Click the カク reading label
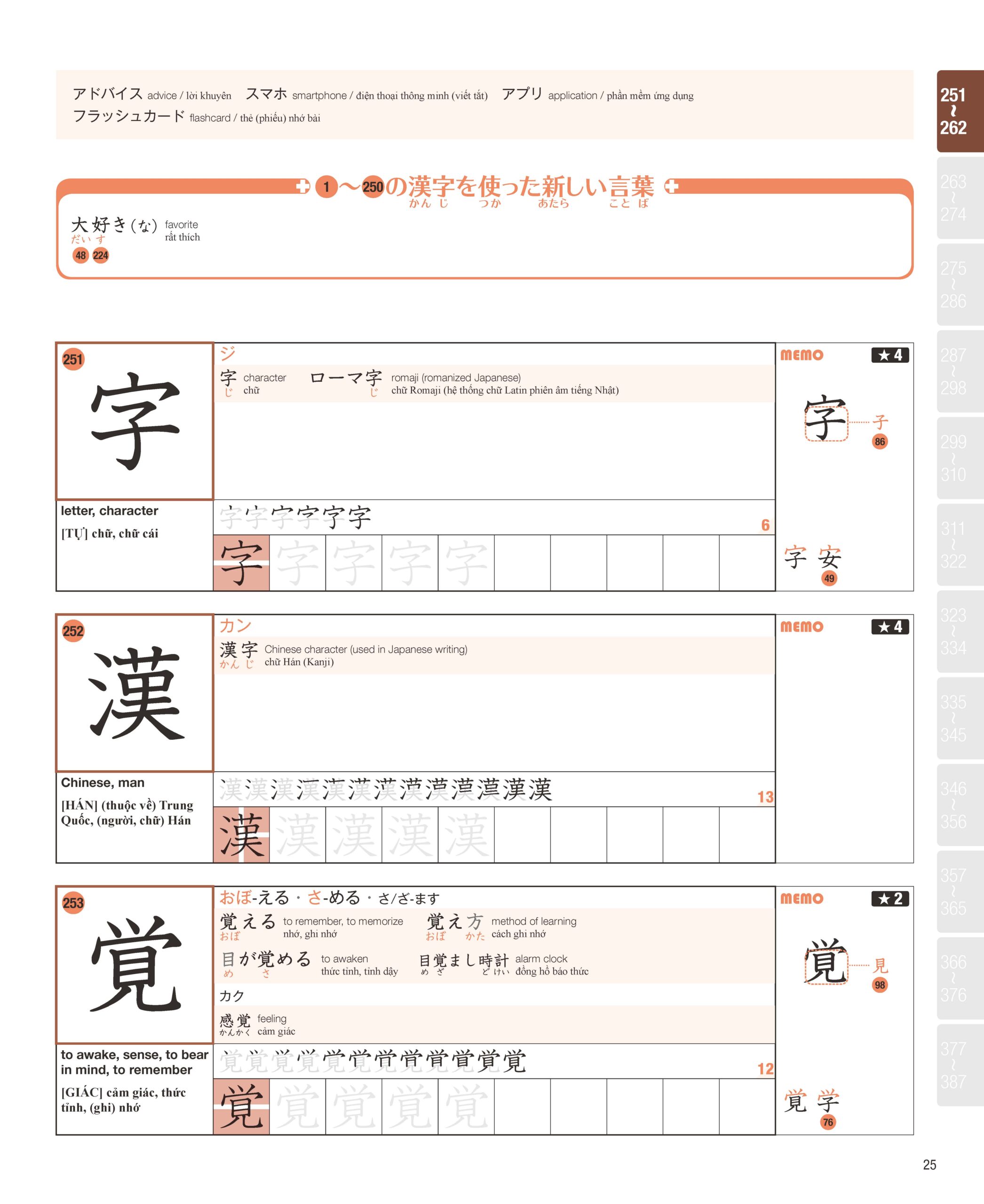The image size is (984, 1204). click(232, 997)
